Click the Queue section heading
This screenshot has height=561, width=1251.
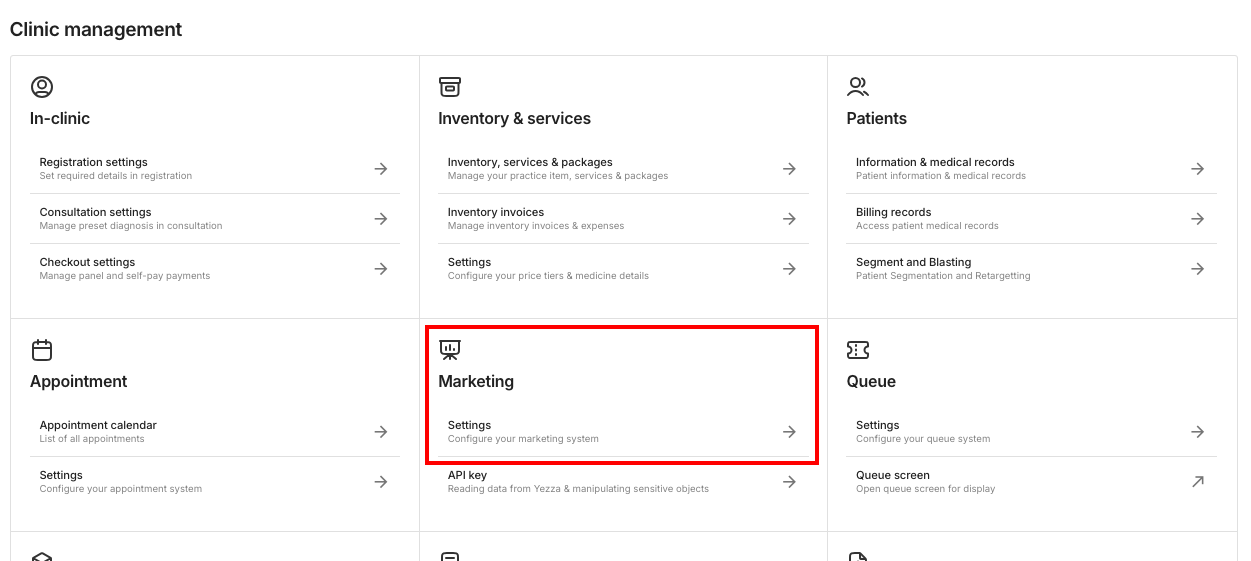(x=871, y=381)
